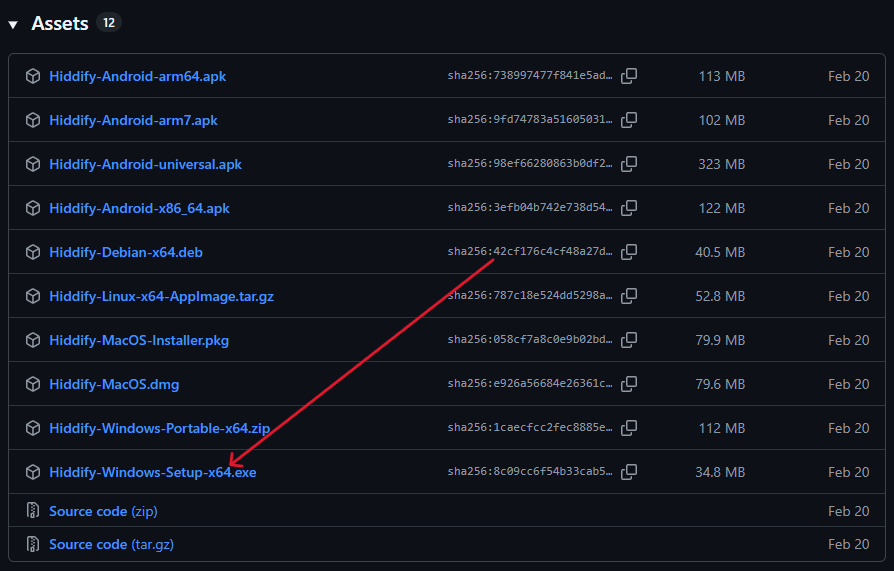Click Feb 20 date in Hiddify-Debian-x64.deb row

point(848,252)
